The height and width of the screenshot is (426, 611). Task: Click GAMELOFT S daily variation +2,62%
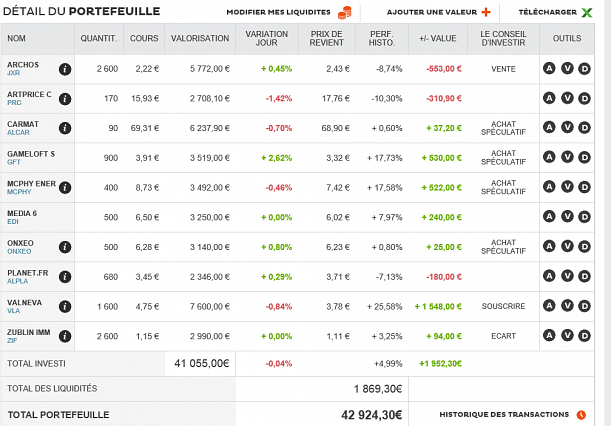[276, 158]
